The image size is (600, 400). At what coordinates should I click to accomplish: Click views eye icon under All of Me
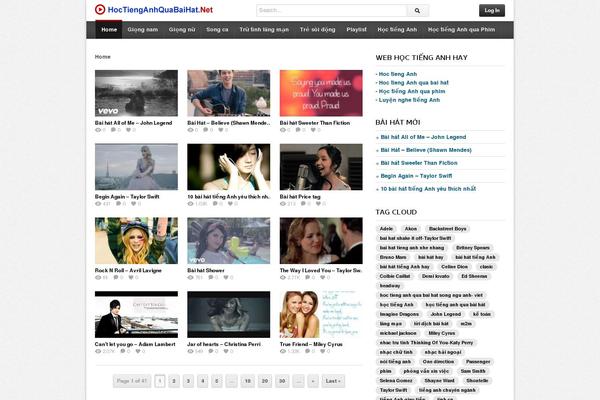point(98,130)
